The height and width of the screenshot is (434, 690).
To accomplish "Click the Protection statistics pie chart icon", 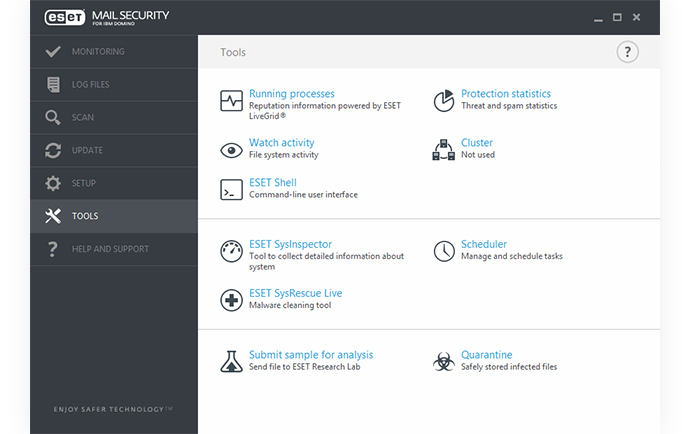I will click(444, 101).
